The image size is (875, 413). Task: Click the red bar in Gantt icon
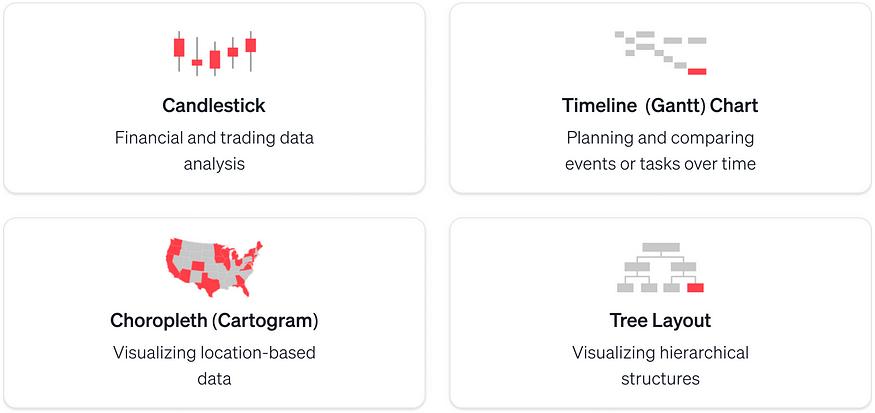(697, 71)
